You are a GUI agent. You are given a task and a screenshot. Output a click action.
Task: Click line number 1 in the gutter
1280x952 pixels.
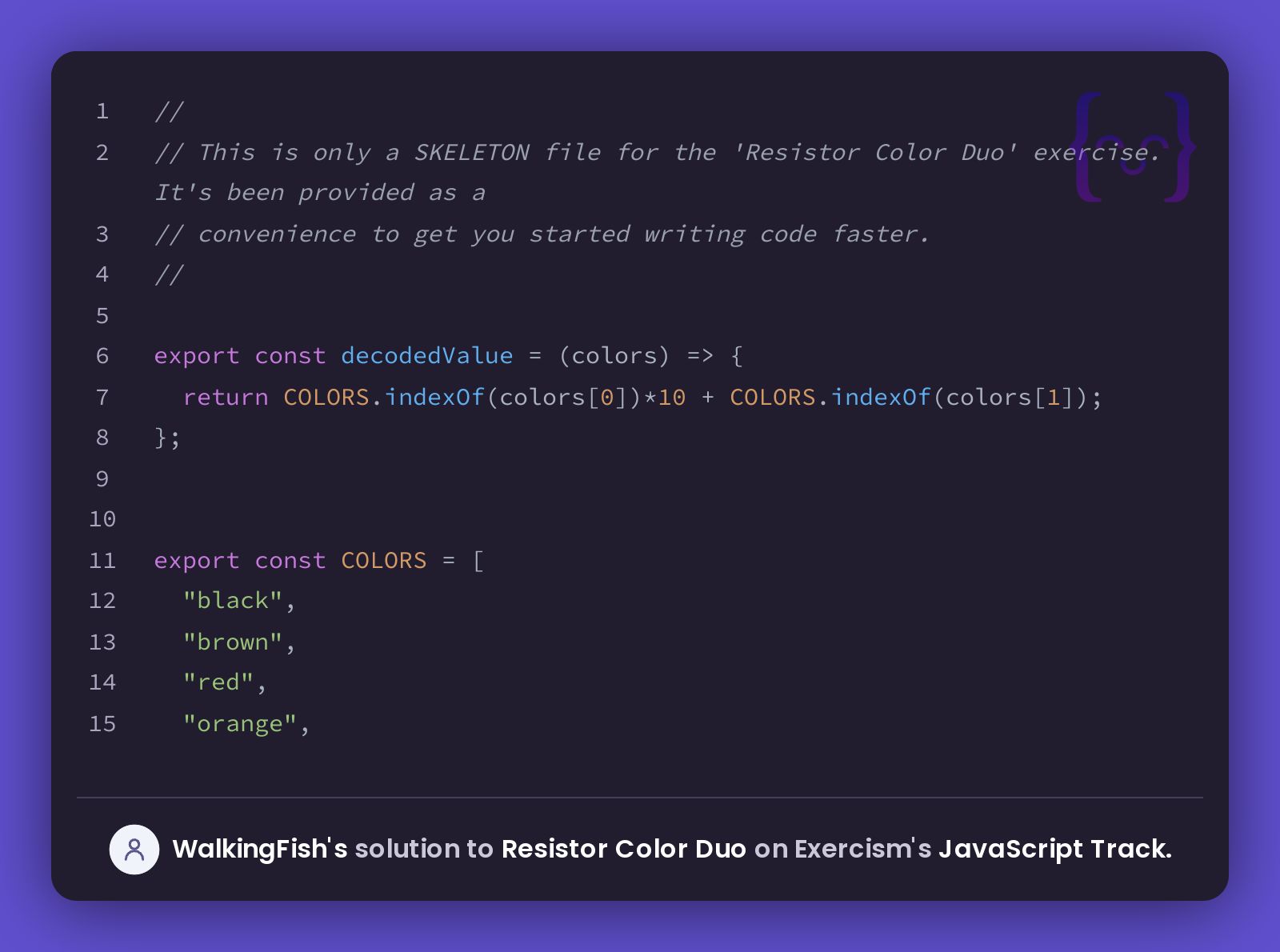coord(102,111)
